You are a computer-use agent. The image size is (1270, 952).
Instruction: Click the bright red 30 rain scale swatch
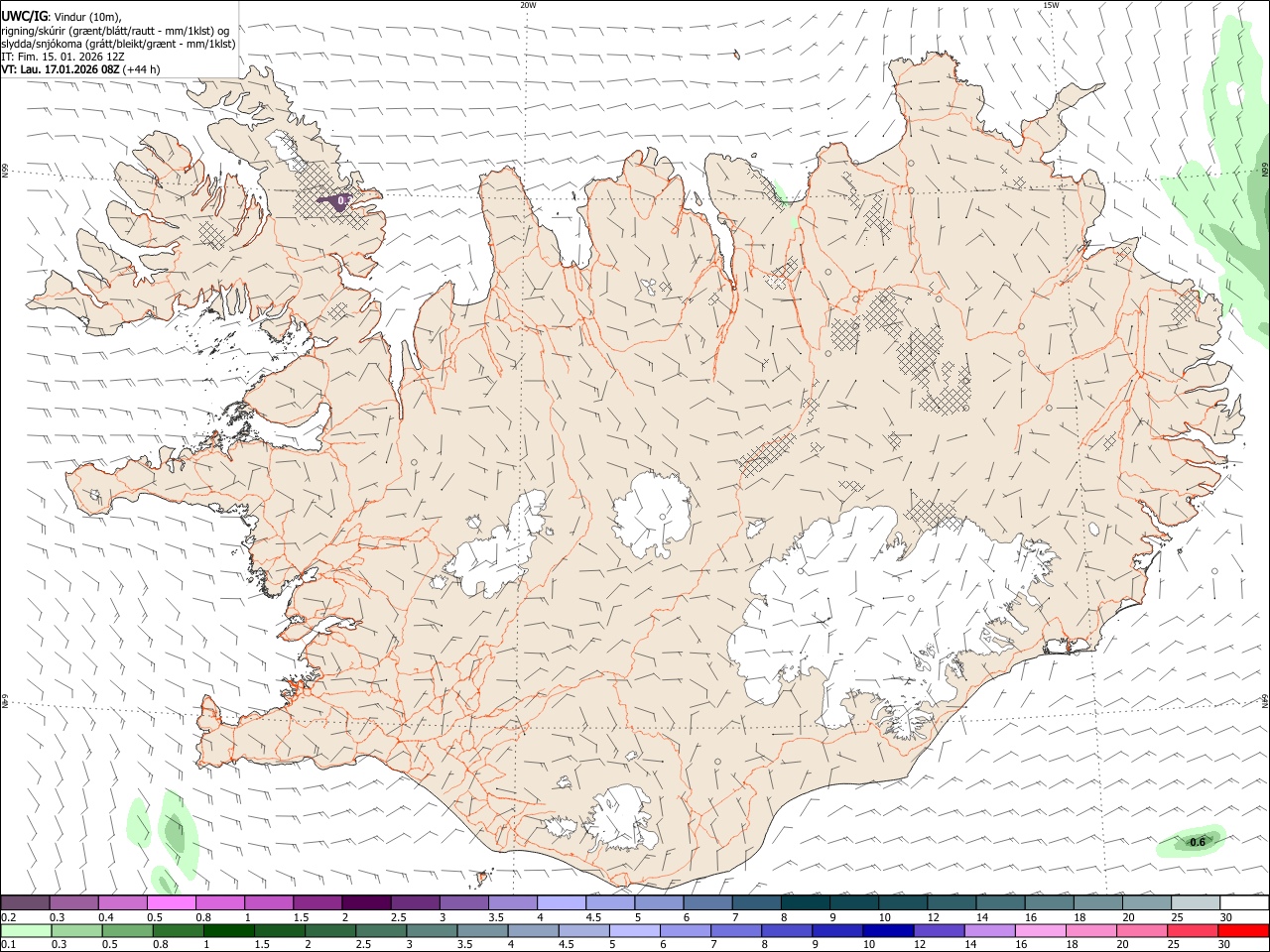pyautogui.click(x=1244, y=930)
